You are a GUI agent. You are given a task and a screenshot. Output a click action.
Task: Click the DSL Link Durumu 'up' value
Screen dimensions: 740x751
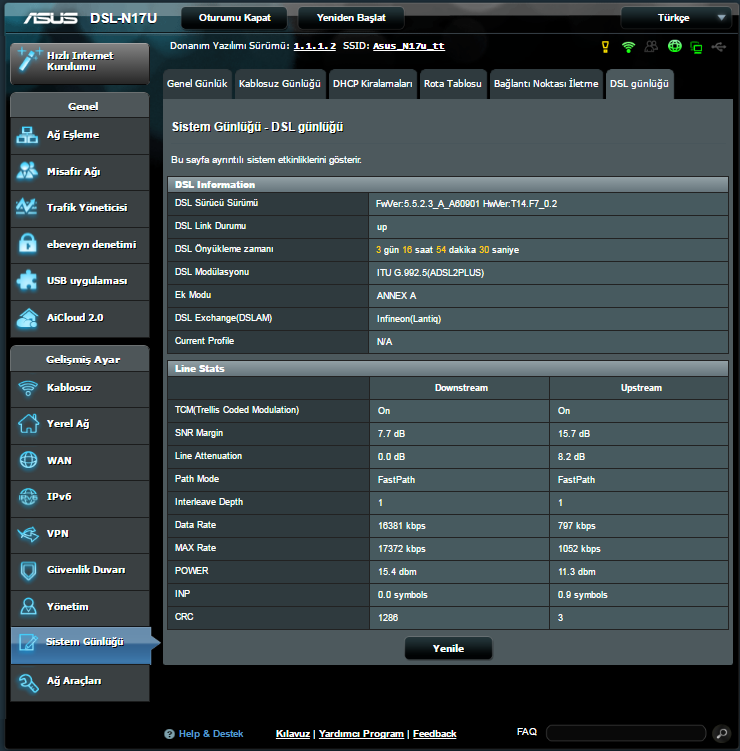[382, 227]
